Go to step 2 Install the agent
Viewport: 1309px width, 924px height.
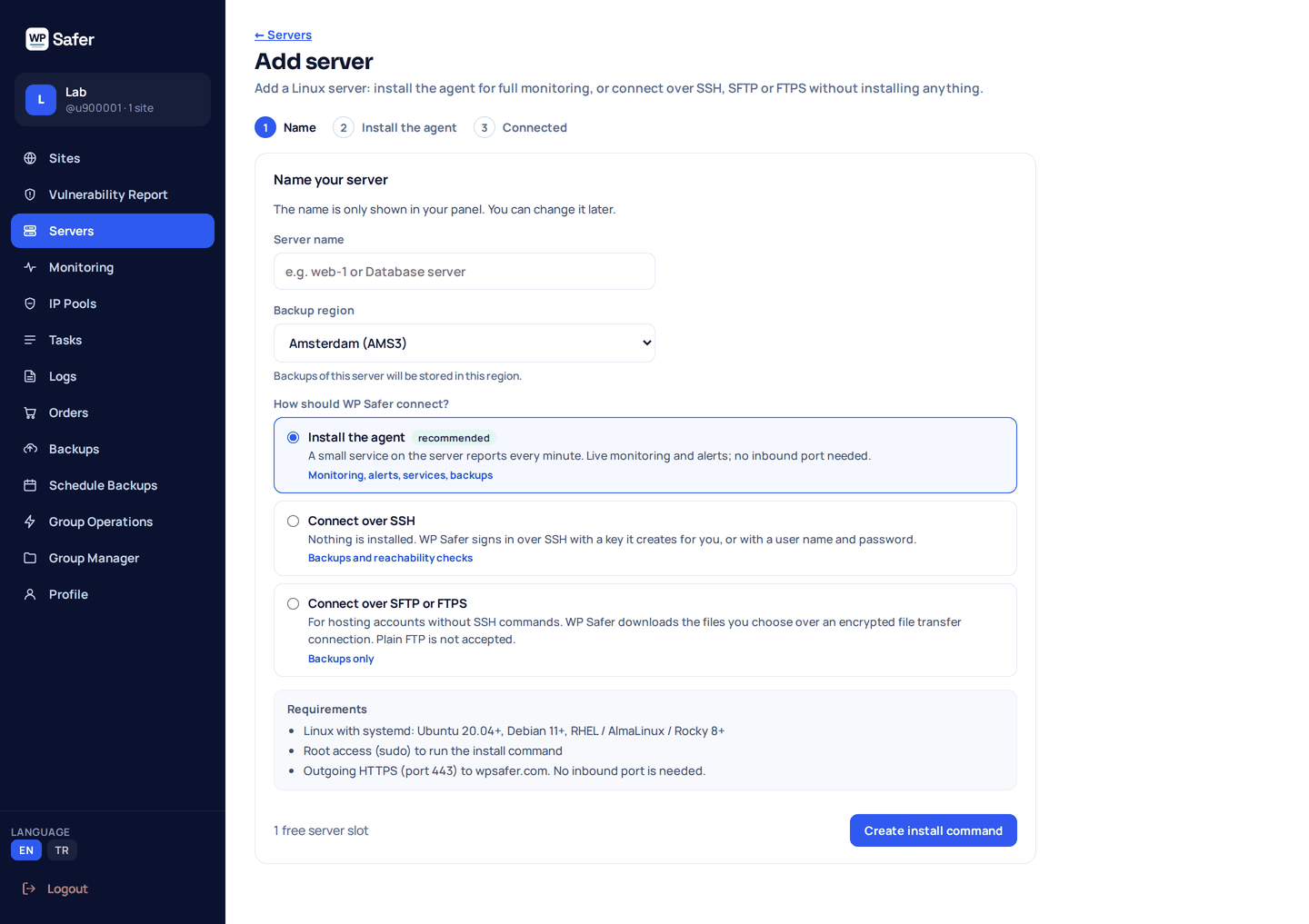click(x=395, y=127)
